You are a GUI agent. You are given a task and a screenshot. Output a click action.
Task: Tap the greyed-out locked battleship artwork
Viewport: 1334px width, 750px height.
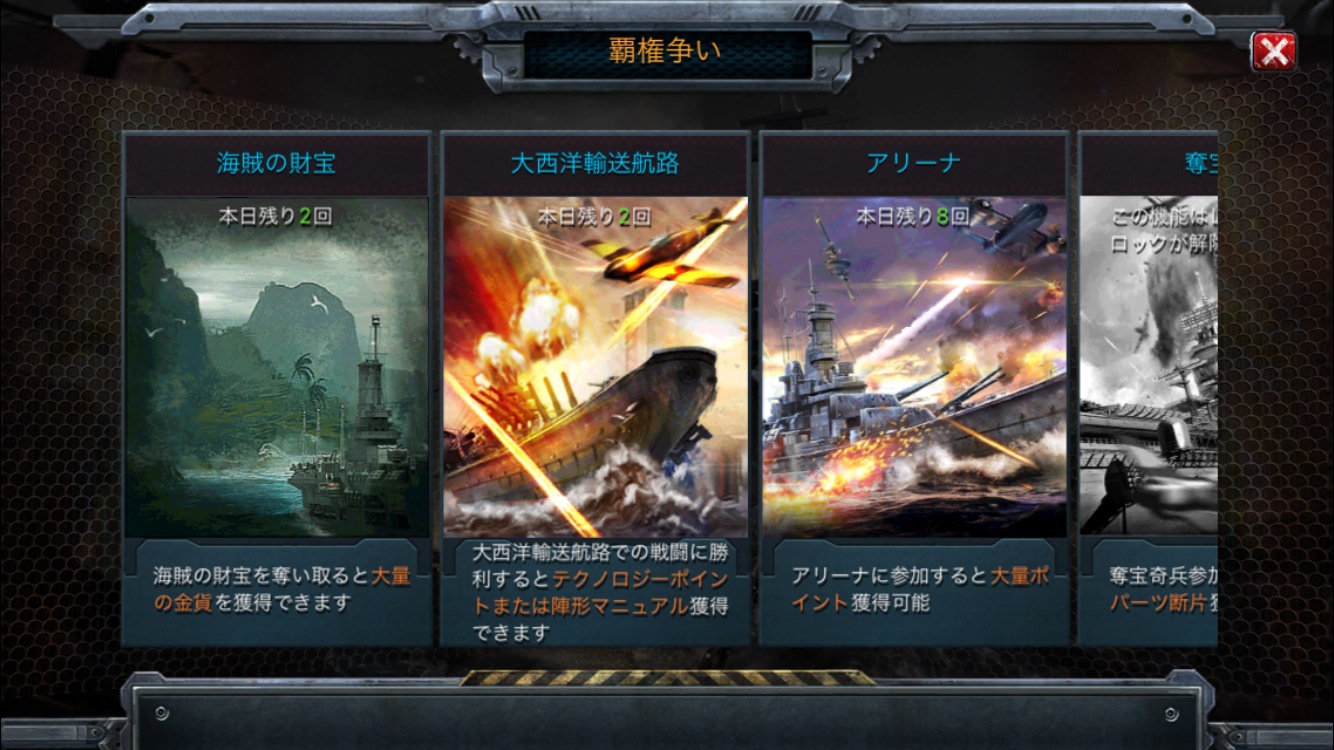1149,367
